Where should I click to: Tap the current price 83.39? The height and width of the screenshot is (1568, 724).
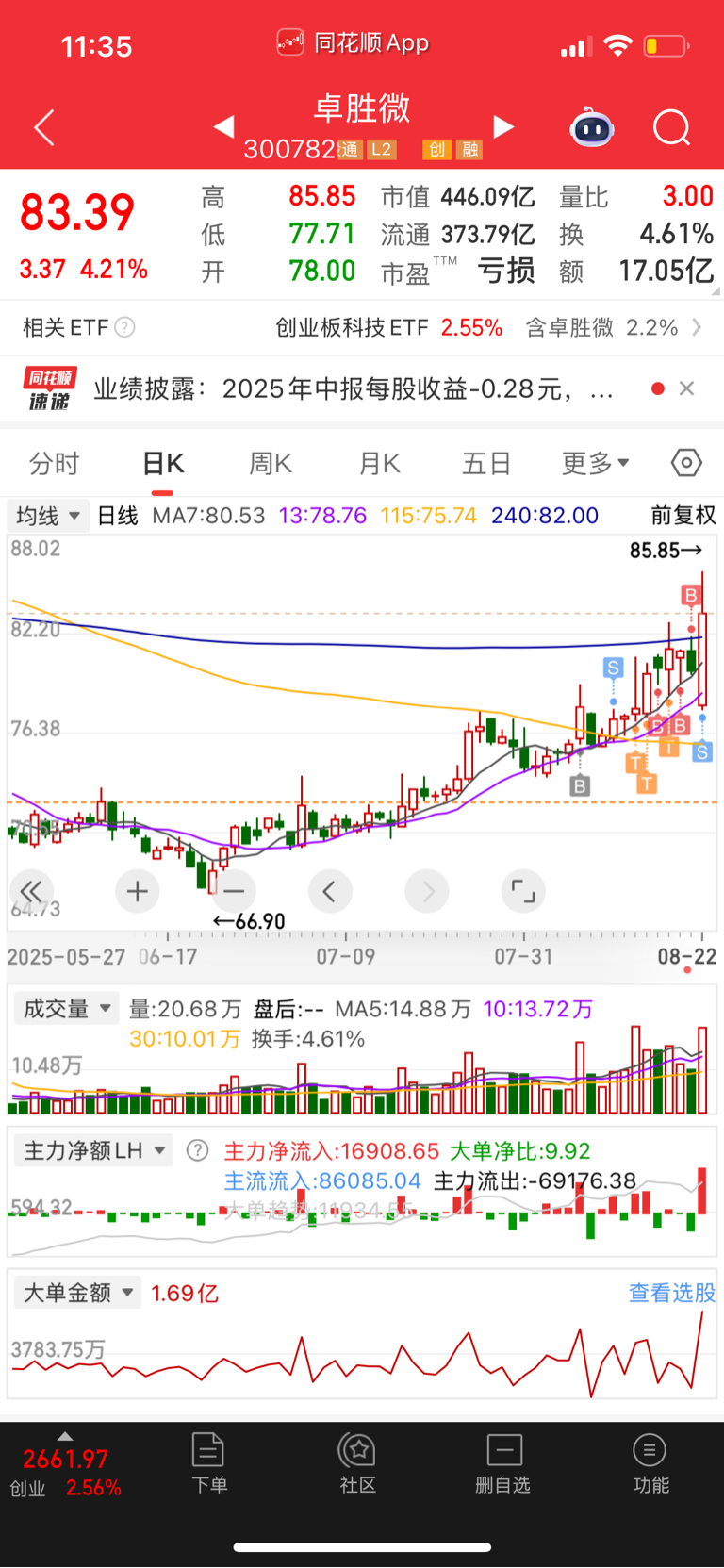pyautogui.click(x=77, y=212)
